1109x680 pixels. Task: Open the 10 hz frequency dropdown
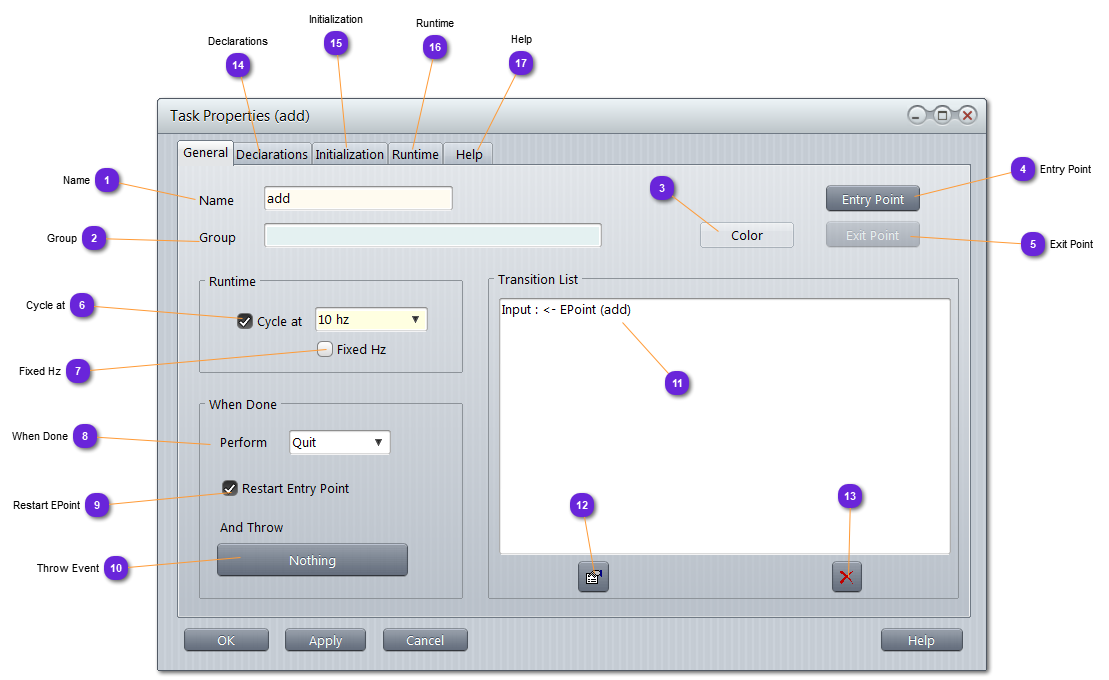coord(371,320)
